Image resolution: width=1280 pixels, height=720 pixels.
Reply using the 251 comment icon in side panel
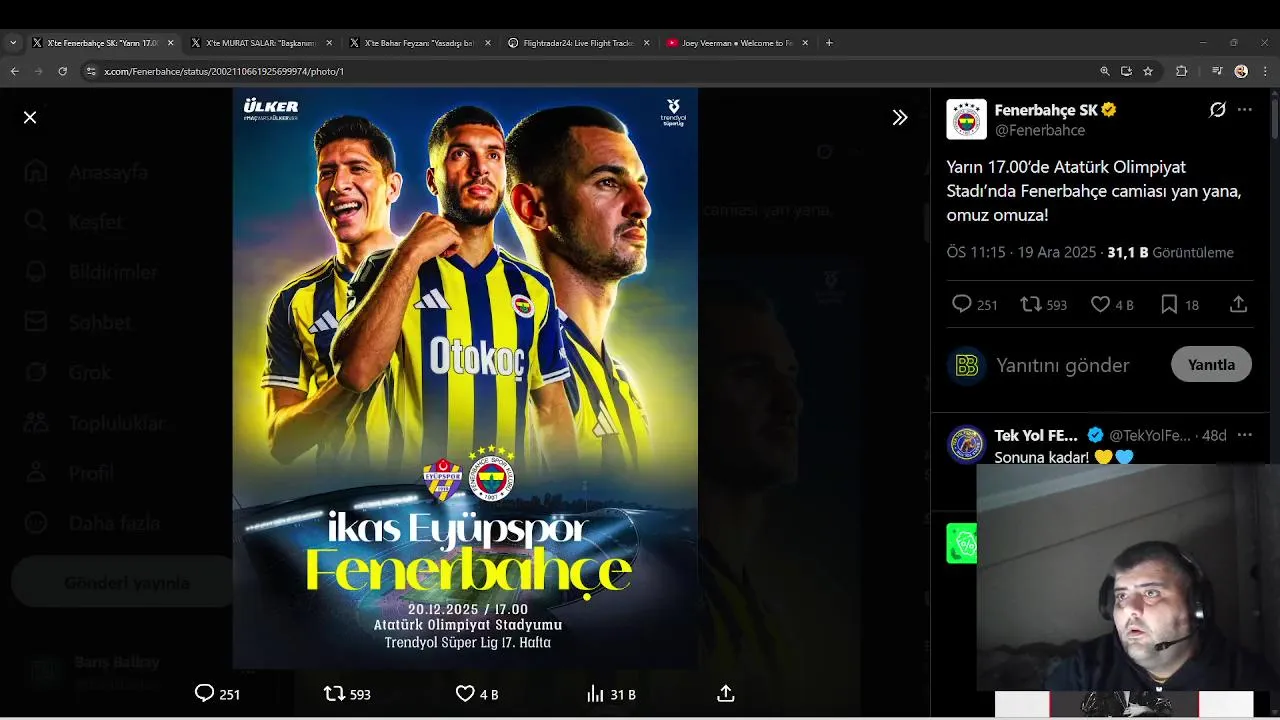tap(975, 305)
